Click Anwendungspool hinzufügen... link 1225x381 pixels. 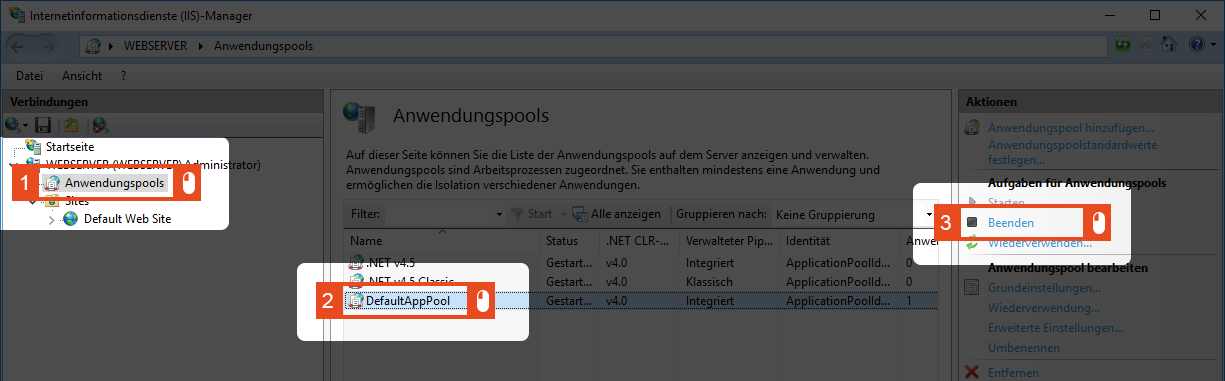click(x=1071, y=128)
